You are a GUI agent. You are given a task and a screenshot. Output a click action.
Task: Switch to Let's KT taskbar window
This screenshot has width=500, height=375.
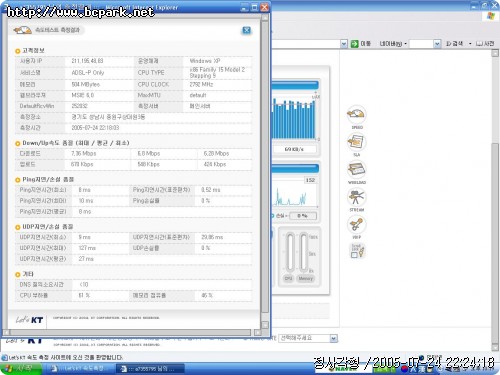(x=79, y=369)
